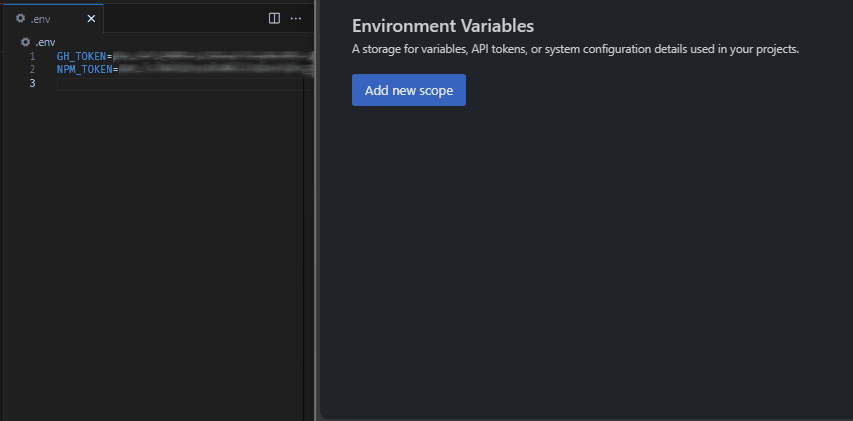Click the NPM_TOKEN variable name
Viewport: 853px width, 421px height.
tap(84, 70)
